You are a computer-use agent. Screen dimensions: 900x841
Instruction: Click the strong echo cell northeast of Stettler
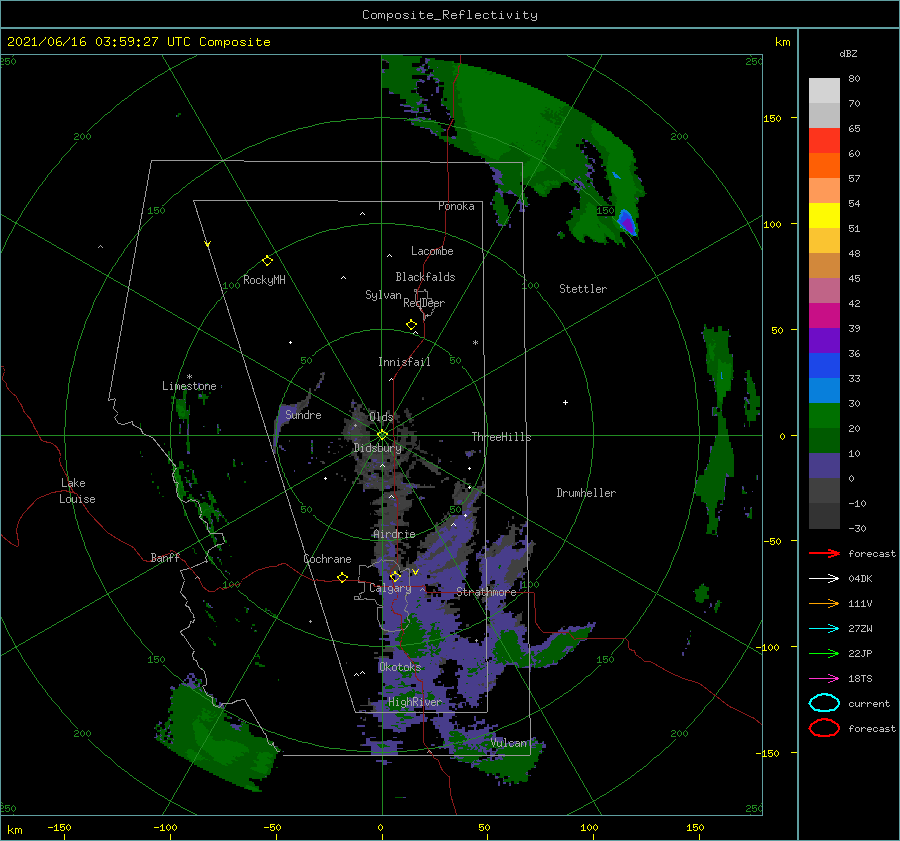627,222
